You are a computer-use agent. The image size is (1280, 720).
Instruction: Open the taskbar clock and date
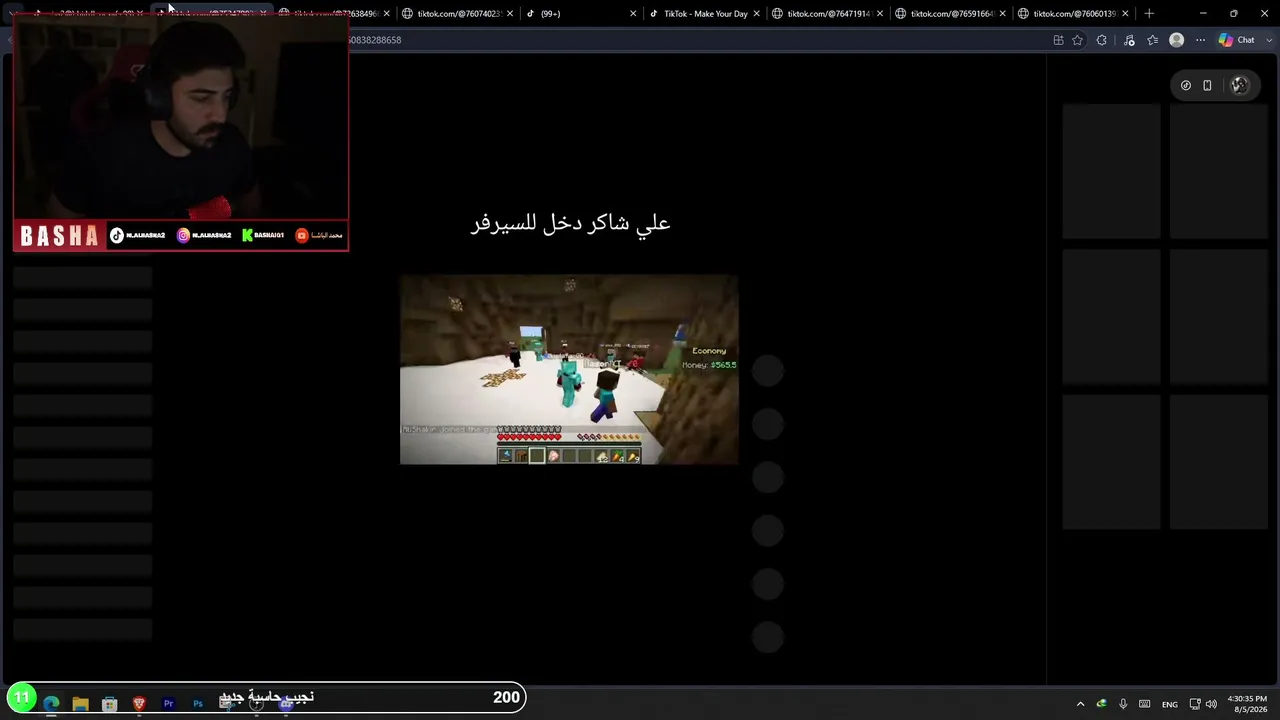point(1247,704)
